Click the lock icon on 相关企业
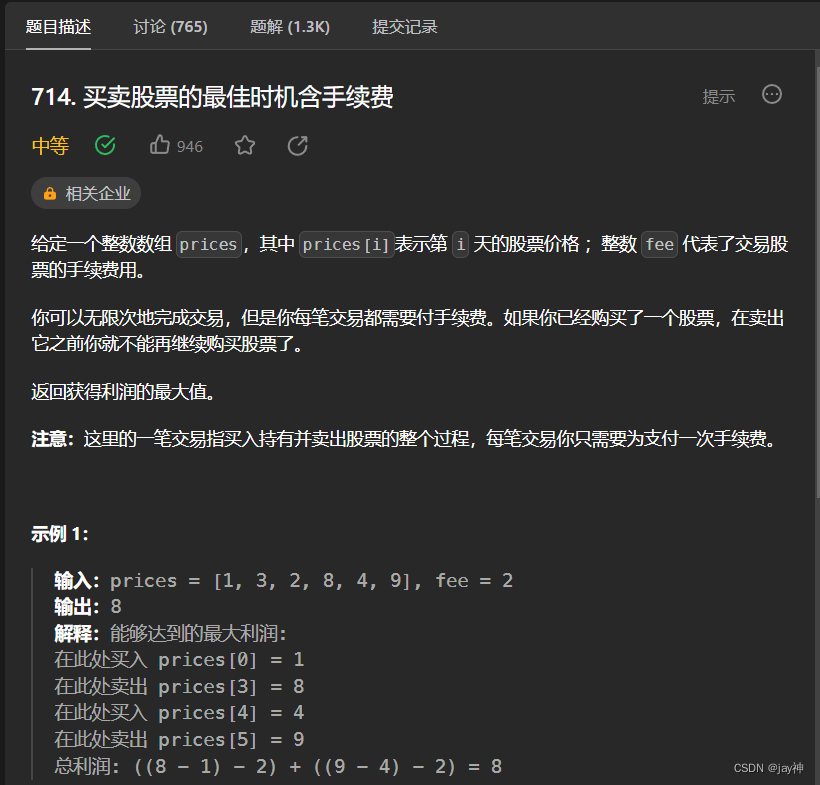This screenshot has height=785, width=820. tap(52, 193)
